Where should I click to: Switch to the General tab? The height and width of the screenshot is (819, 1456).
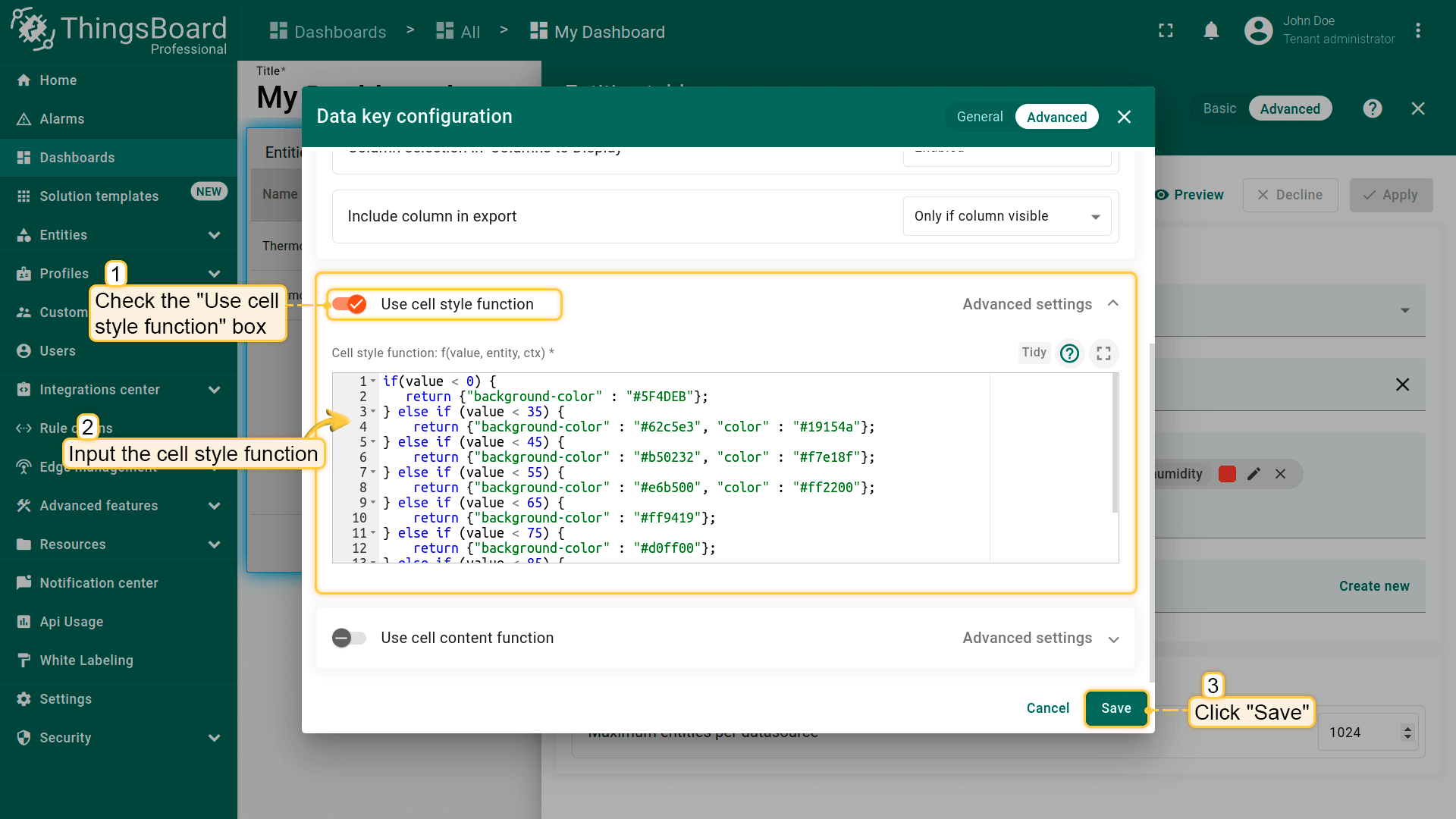click(x=979, y=117)
